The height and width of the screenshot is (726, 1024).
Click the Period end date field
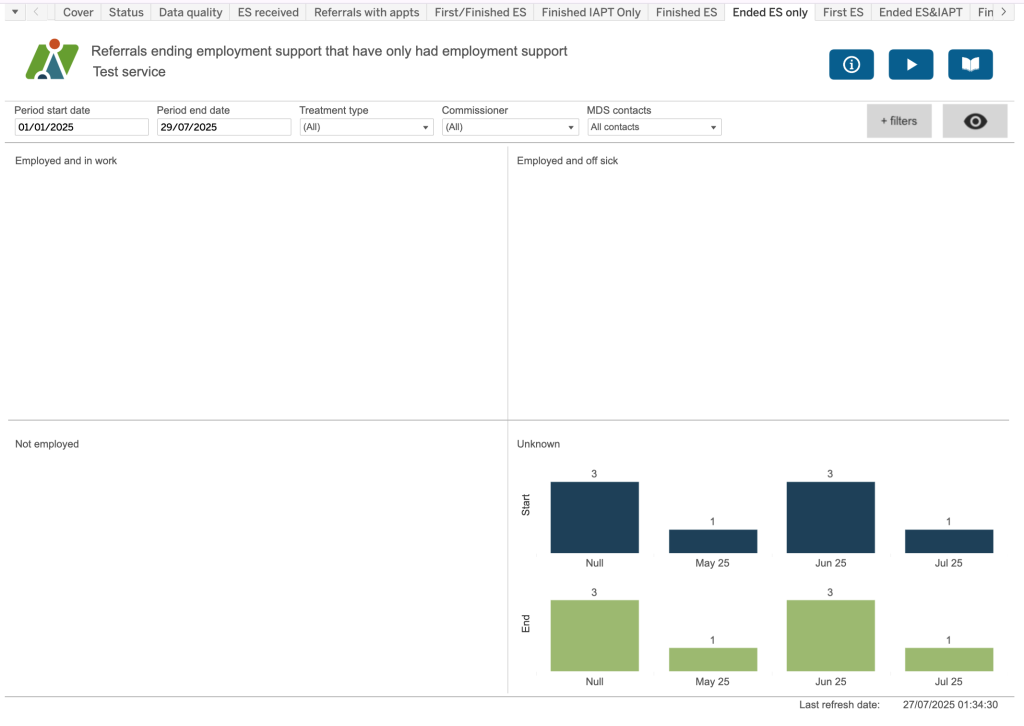pos(224,127)
